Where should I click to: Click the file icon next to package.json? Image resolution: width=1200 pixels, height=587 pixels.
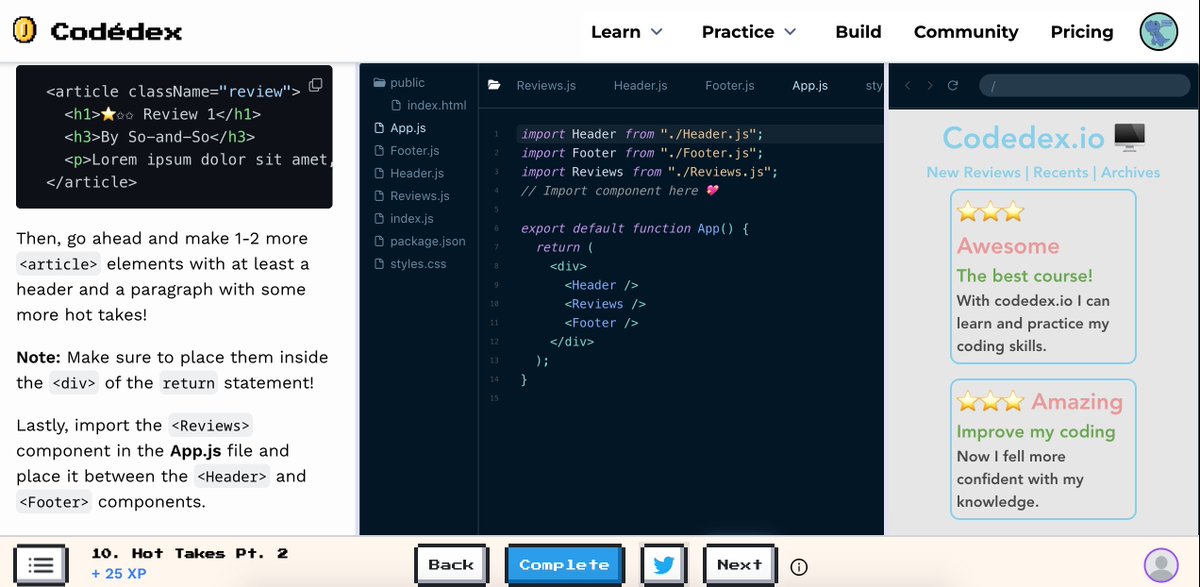379,241
